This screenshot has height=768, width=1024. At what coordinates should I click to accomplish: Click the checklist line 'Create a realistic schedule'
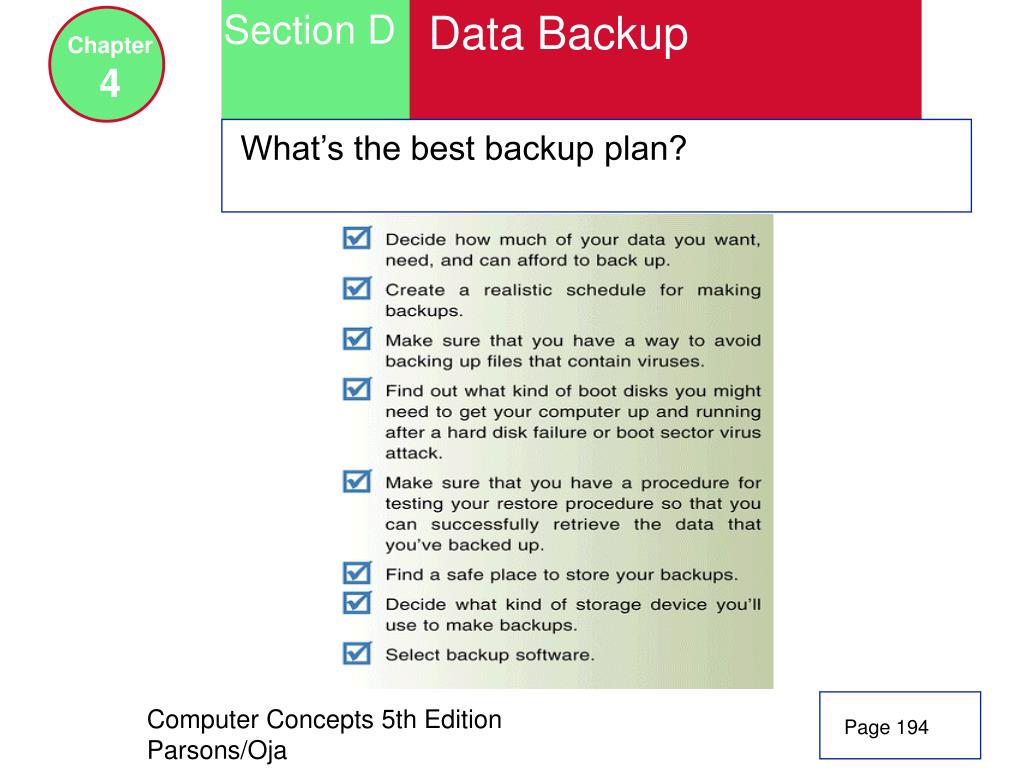coord(573,300)
